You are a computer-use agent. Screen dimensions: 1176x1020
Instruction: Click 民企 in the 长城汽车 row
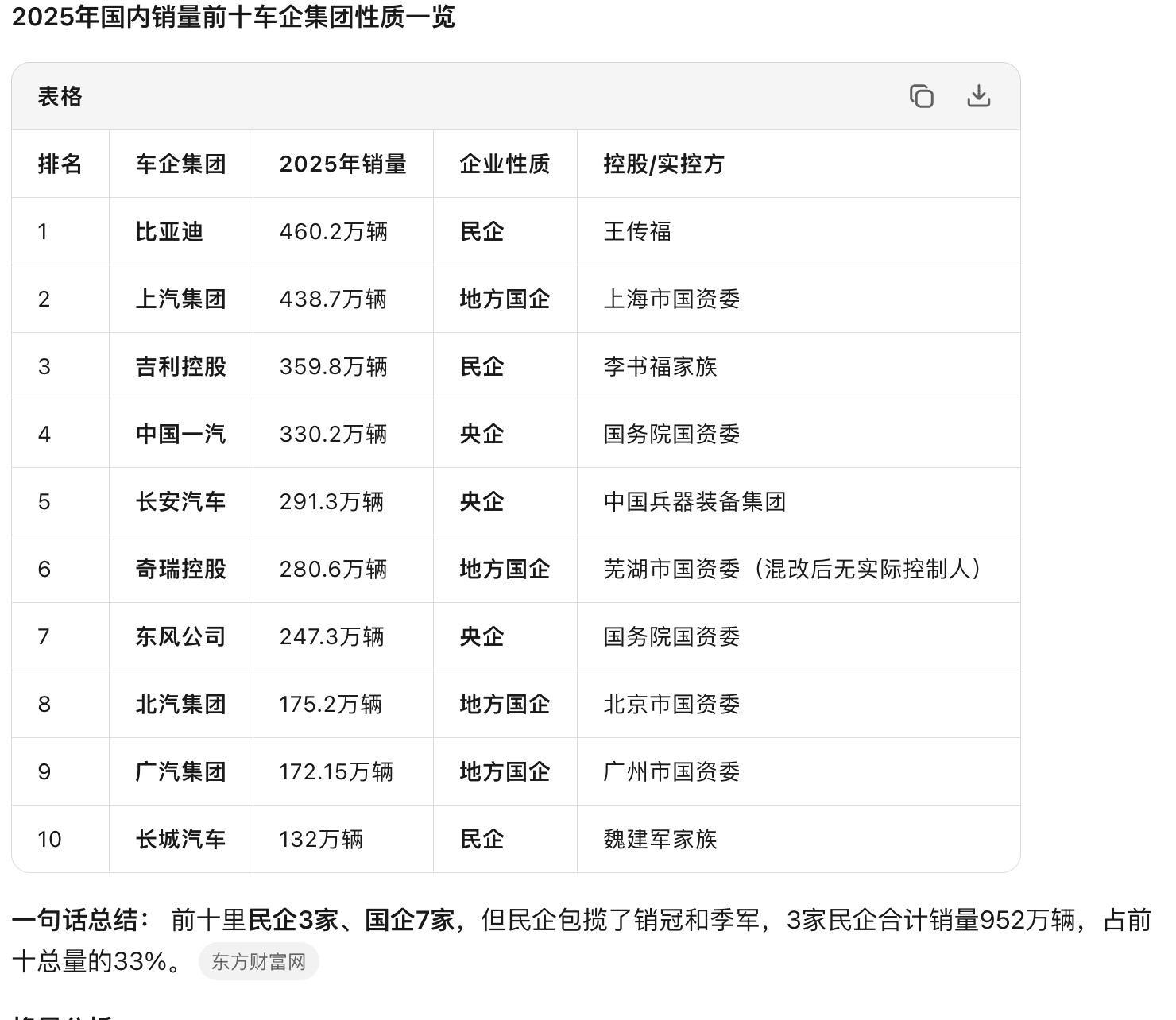[482, 839]
